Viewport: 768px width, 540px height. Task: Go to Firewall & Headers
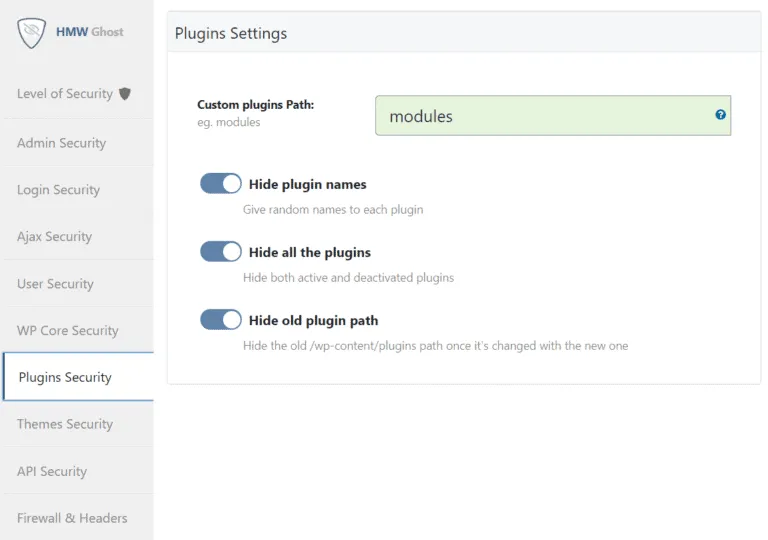tap(72, 519)
